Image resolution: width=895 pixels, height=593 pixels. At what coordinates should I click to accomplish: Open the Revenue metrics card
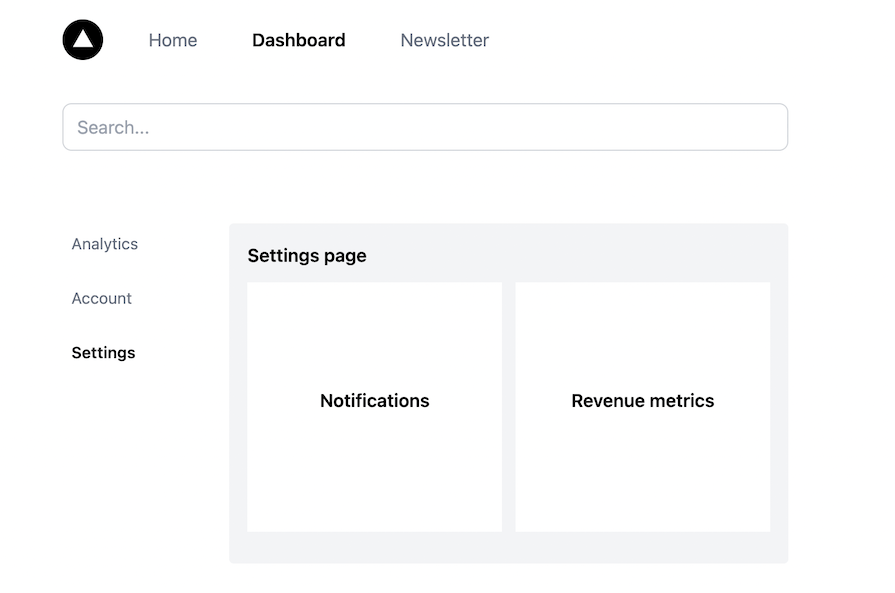point(643,407)
